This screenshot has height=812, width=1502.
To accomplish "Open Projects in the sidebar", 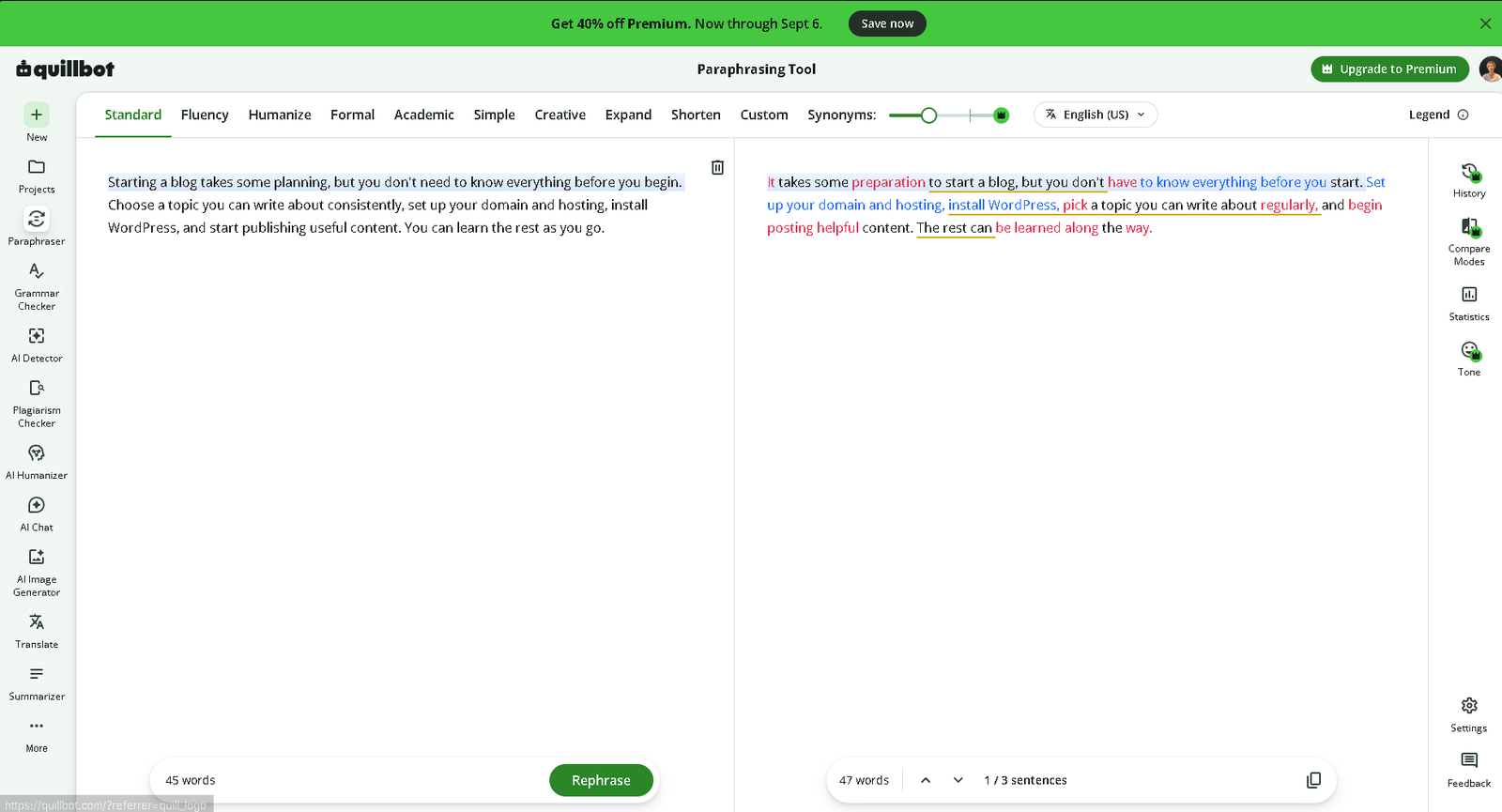I will pyautogui.click(x=37, y=176).
